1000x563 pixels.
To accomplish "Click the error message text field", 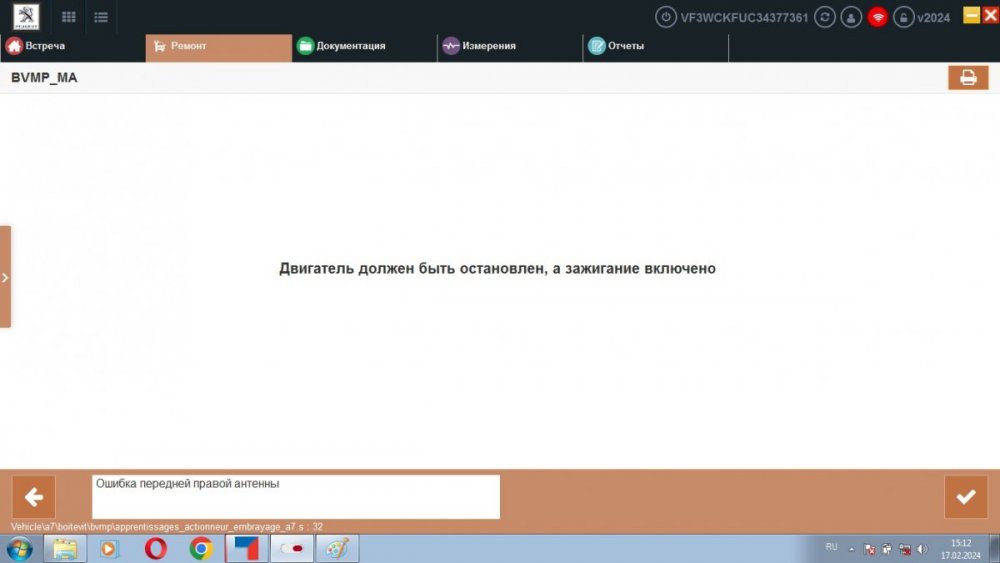I will point(295,496).
